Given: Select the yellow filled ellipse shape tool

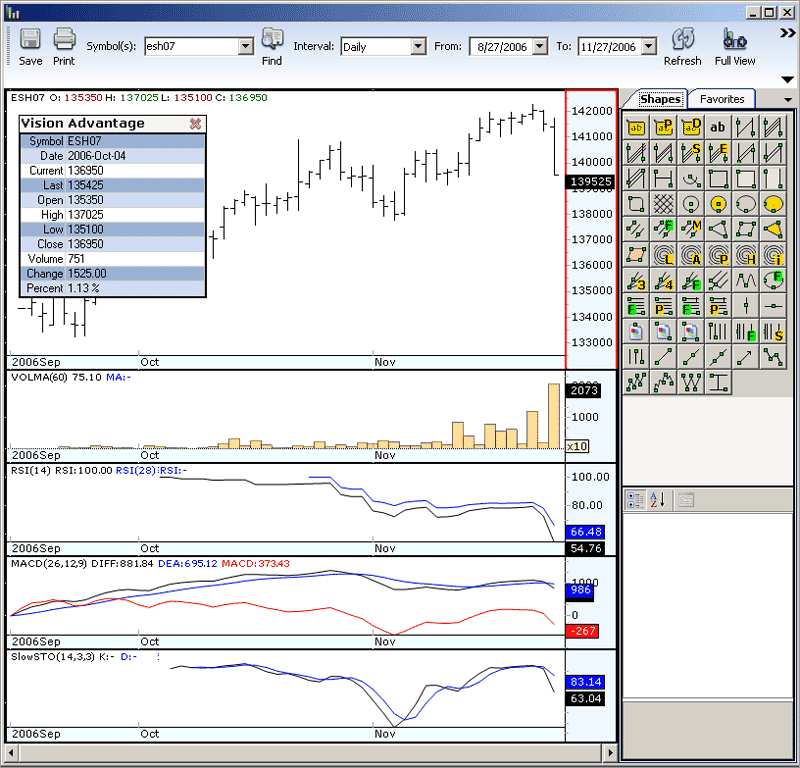Looking at the screenshot, I should [x=773, y=204].
